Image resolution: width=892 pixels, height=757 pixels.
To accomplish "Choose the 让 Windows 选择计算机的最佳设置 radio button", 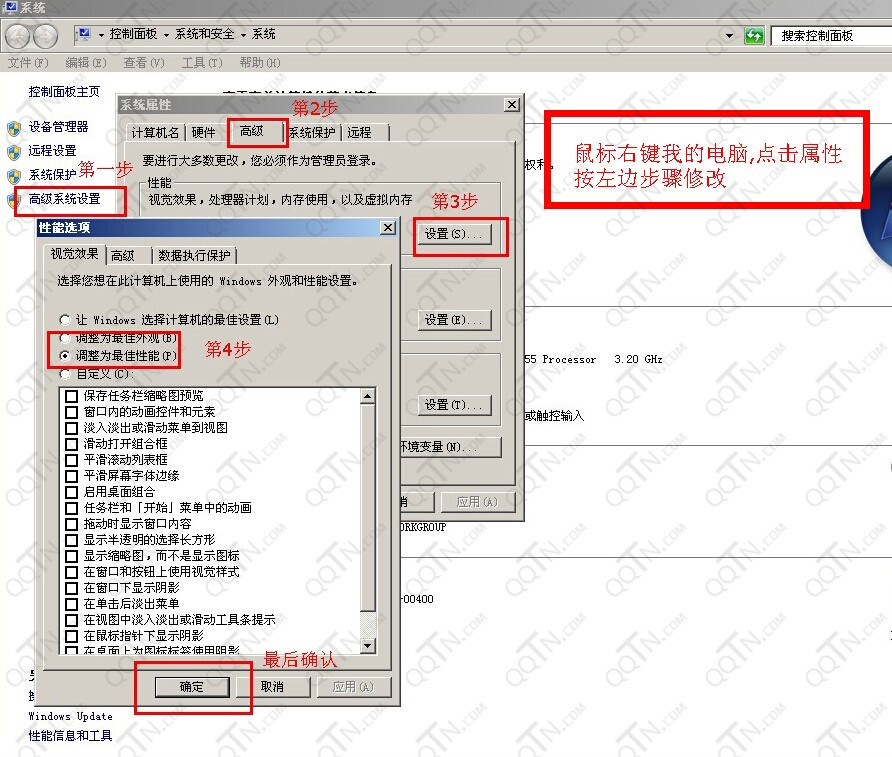I will click(66, 320).
